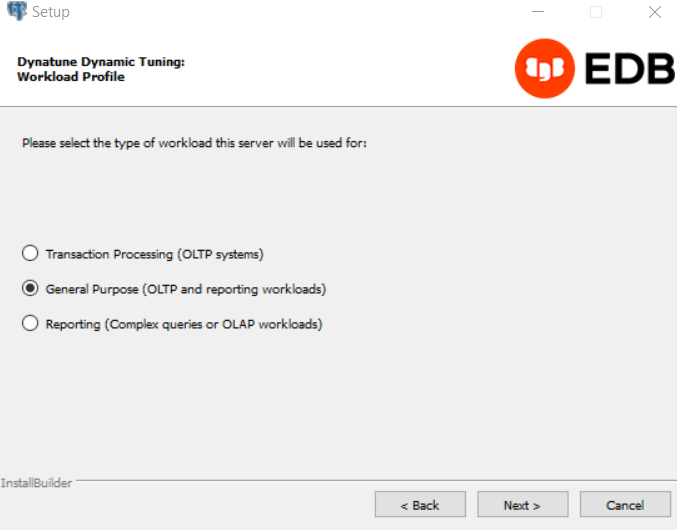Click the InstallBuilder label at bottom
The image size is (677, 530).
click(36, 483)
